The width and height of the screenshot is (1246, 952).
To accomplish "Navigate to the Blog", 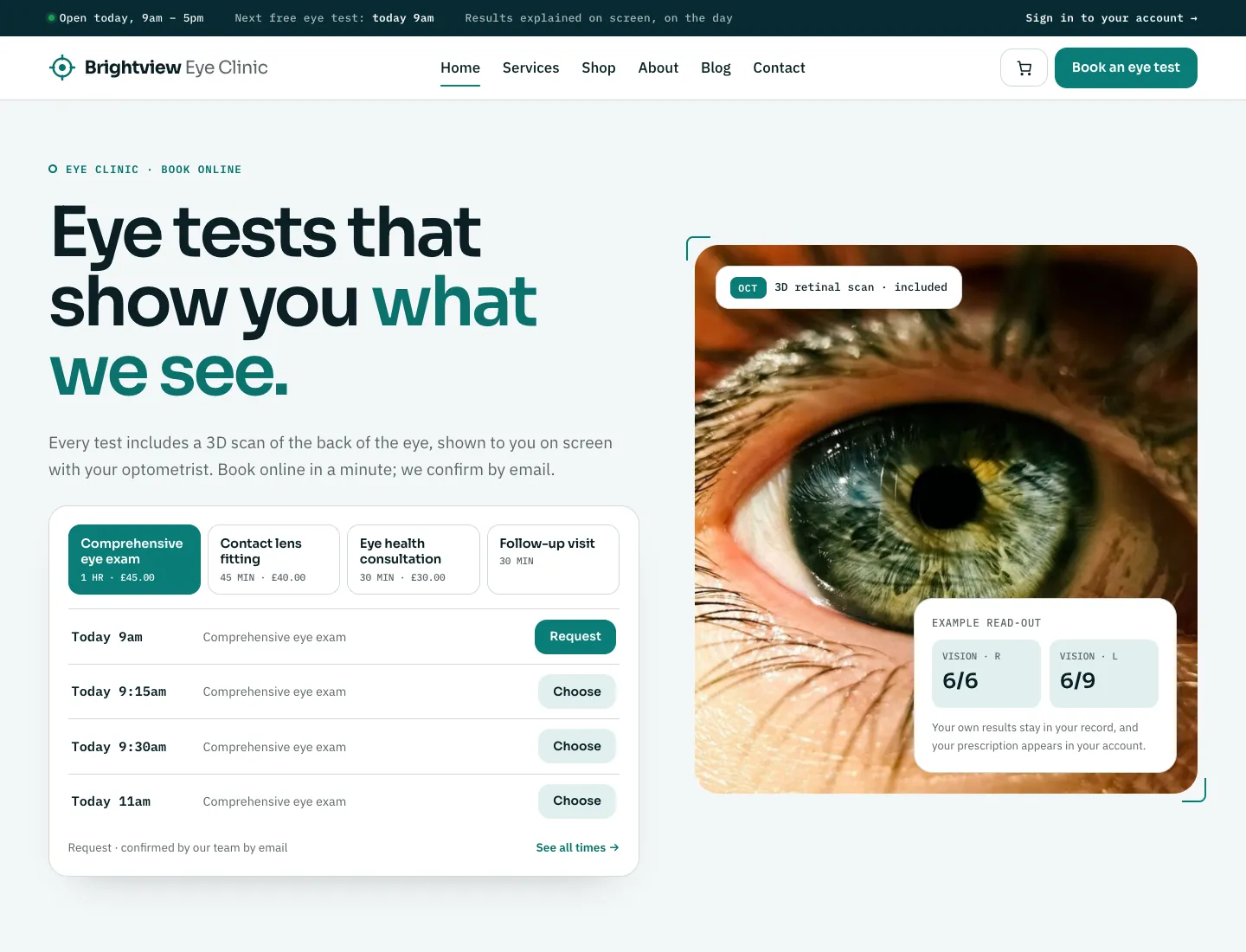I will click(716, 68).
